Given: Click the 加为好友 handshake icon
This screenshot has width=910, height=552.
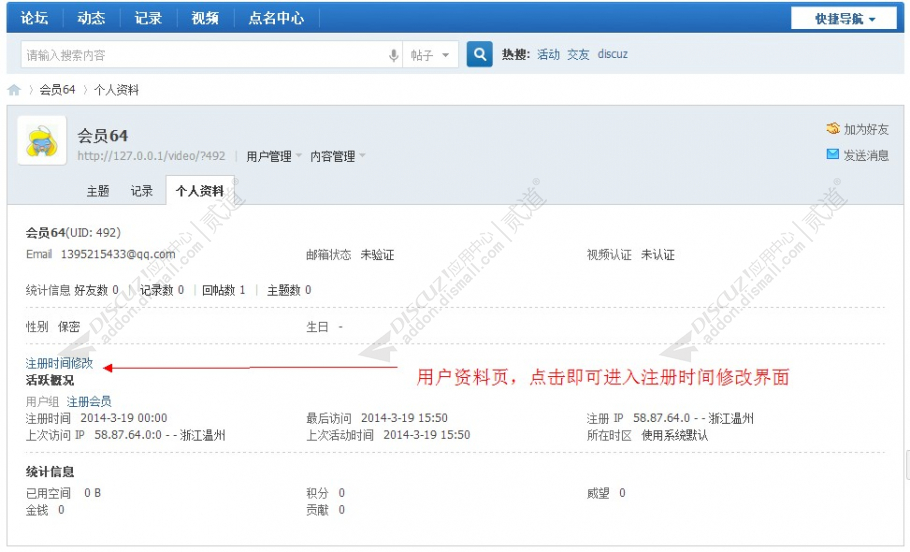Looking at the screenshot, I should (x=833, y=129).
